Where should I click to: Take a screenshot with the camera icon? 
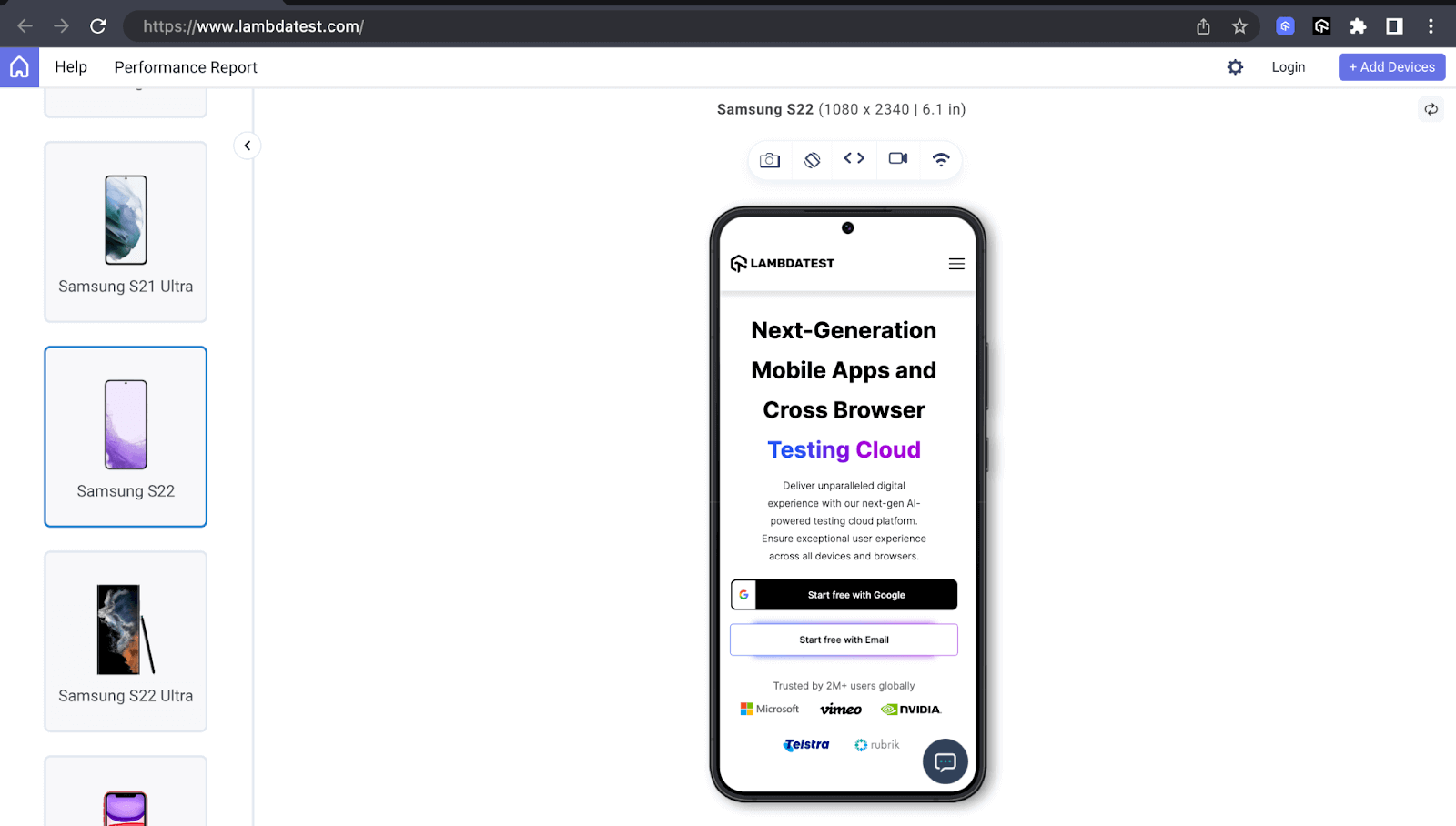pos(770,160)
